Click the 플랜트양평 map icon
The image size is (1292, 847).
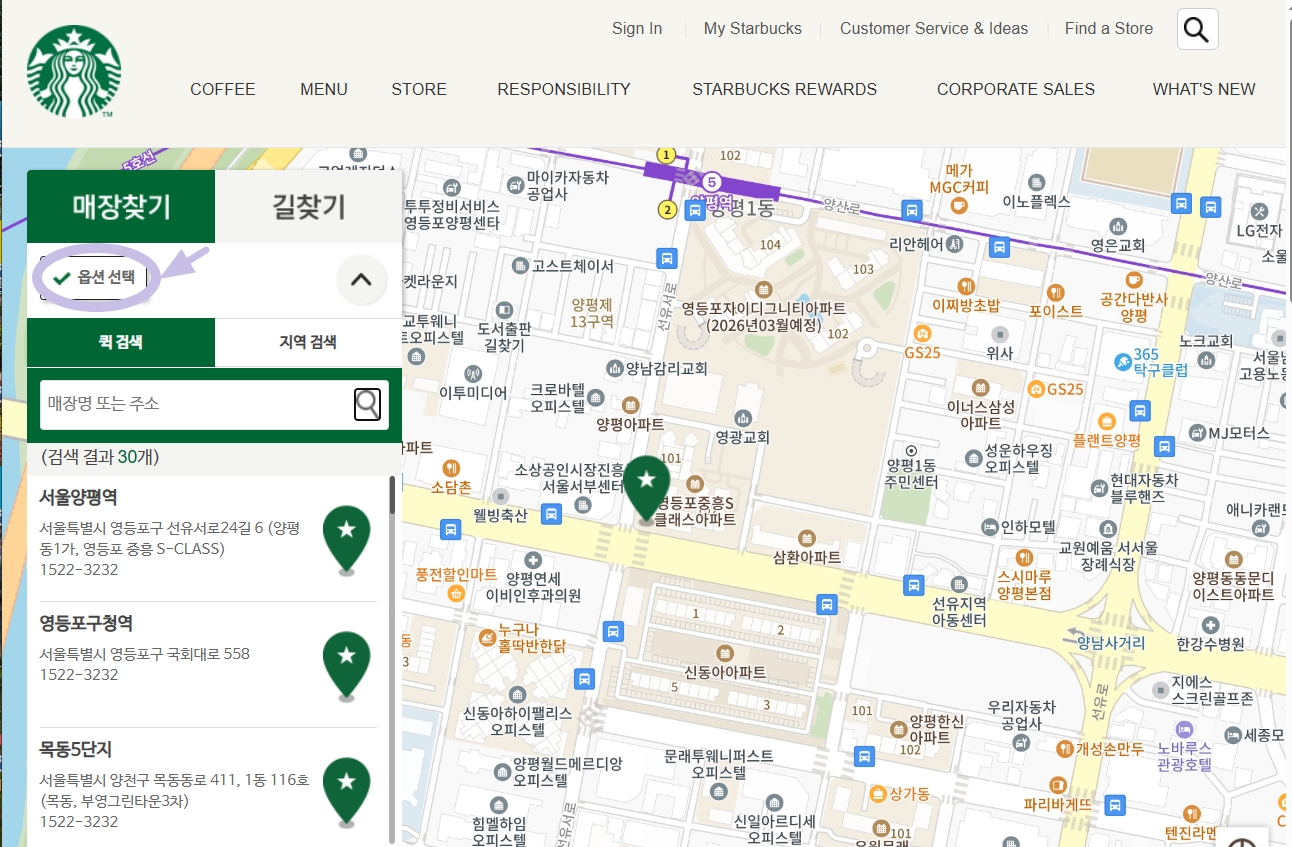click(x=1106, y=421)
